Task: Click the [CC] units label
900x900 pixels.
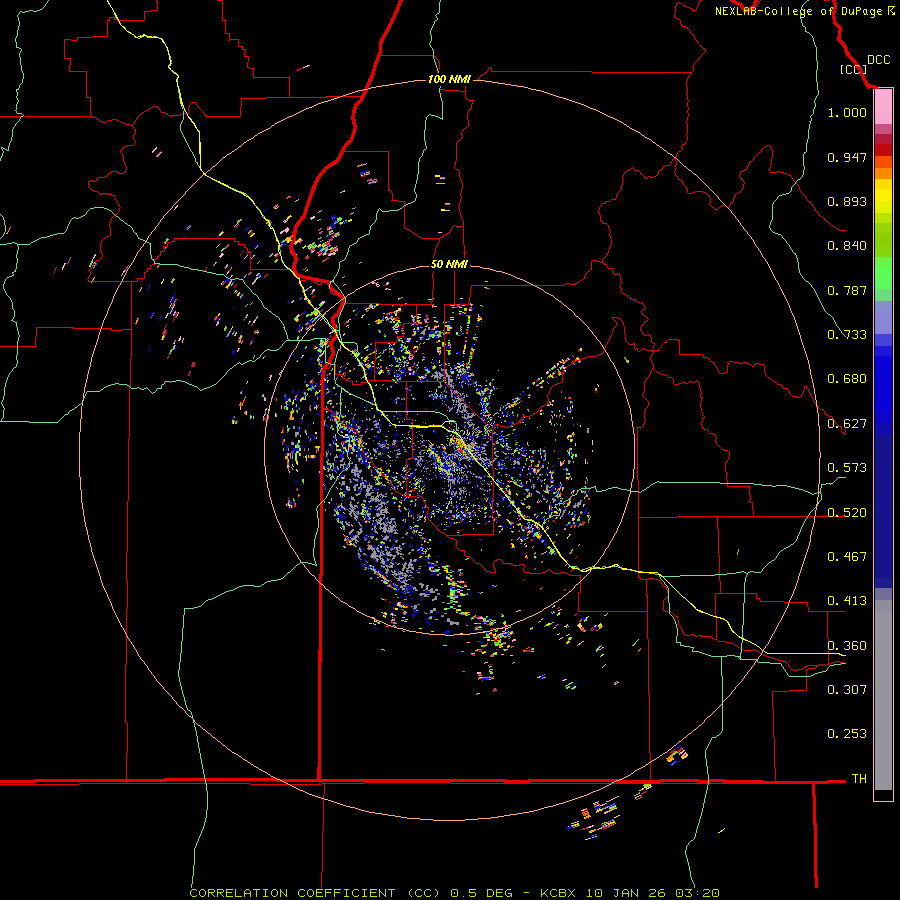Action: pos(853,69)
